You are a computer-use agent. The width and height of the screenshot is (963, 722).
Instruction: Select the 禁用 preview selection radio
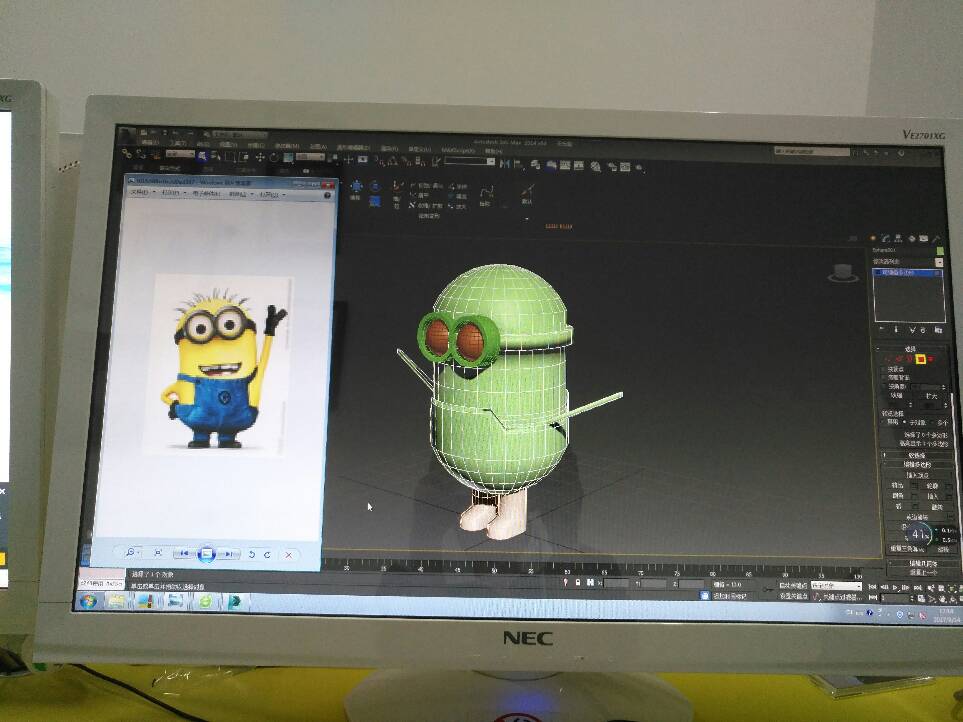[x=884, y=422]
